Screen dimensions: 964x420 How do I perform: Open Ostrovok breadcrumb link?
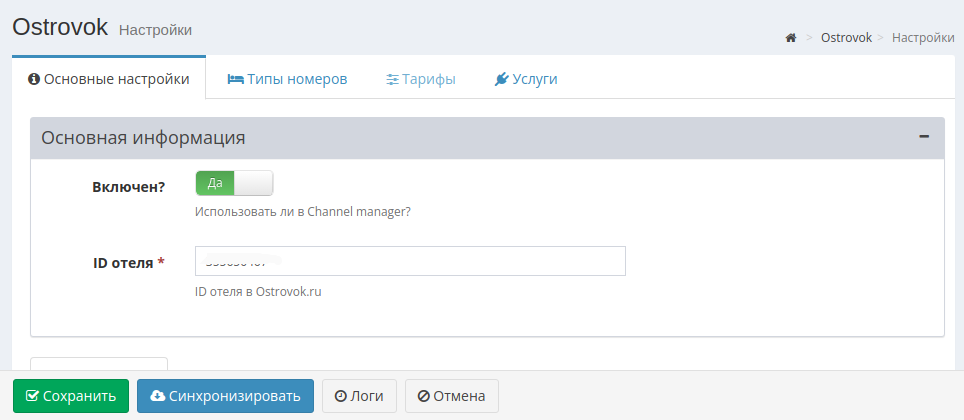[x=846, y=38]
